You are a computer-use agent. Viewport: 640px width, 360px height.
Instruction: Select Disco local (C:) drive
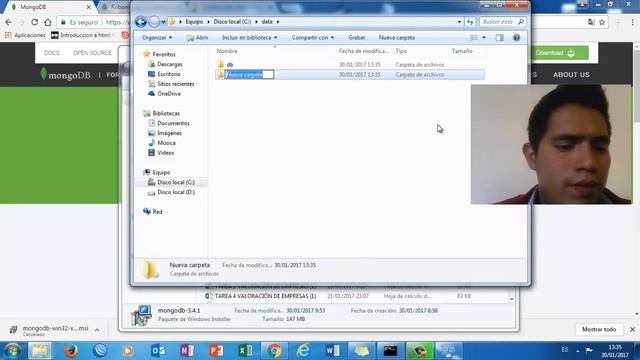pos(171,182)
